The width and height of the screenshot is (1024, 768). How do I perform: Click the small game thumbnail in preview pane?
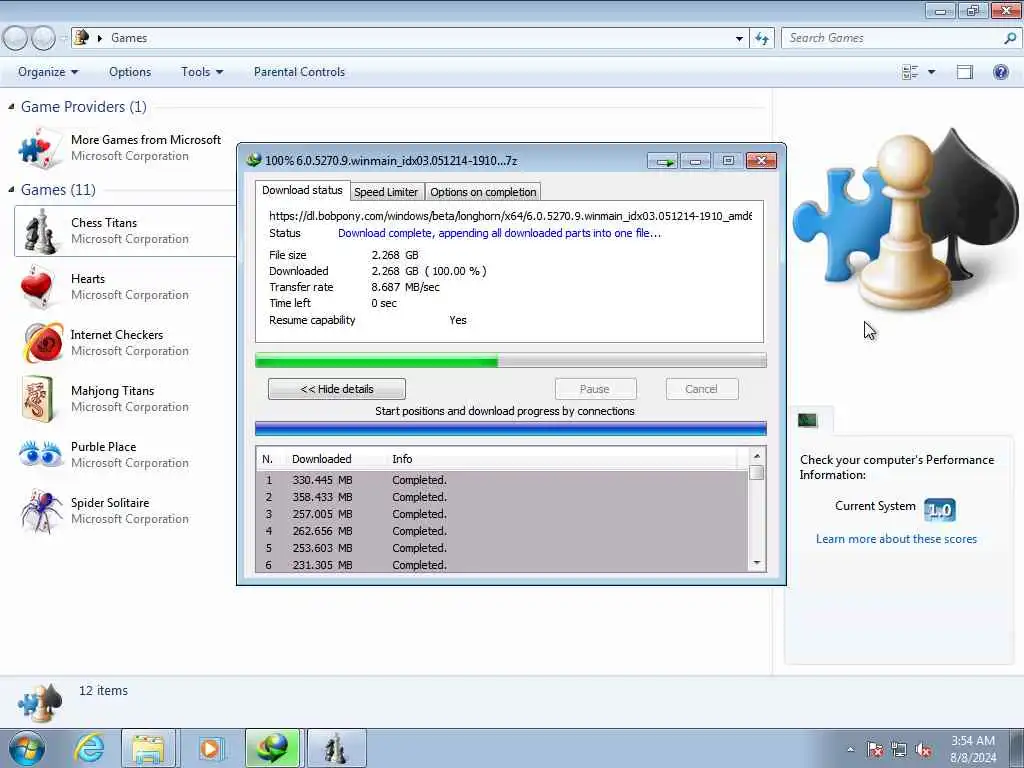(807, 420)
